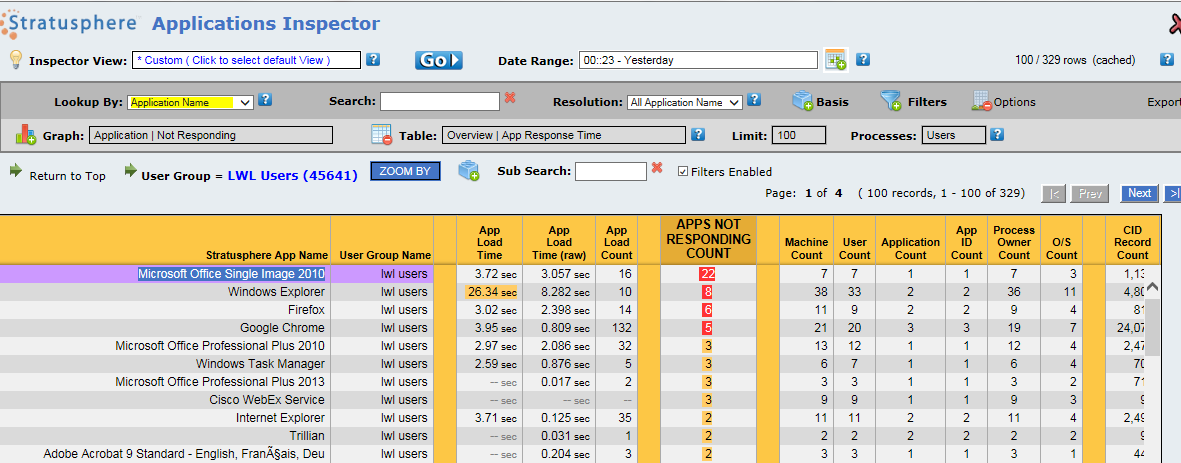This screenshot has height=463, width=1181.
Task: Open the Basis settings icon
Action: coord(803,101)
